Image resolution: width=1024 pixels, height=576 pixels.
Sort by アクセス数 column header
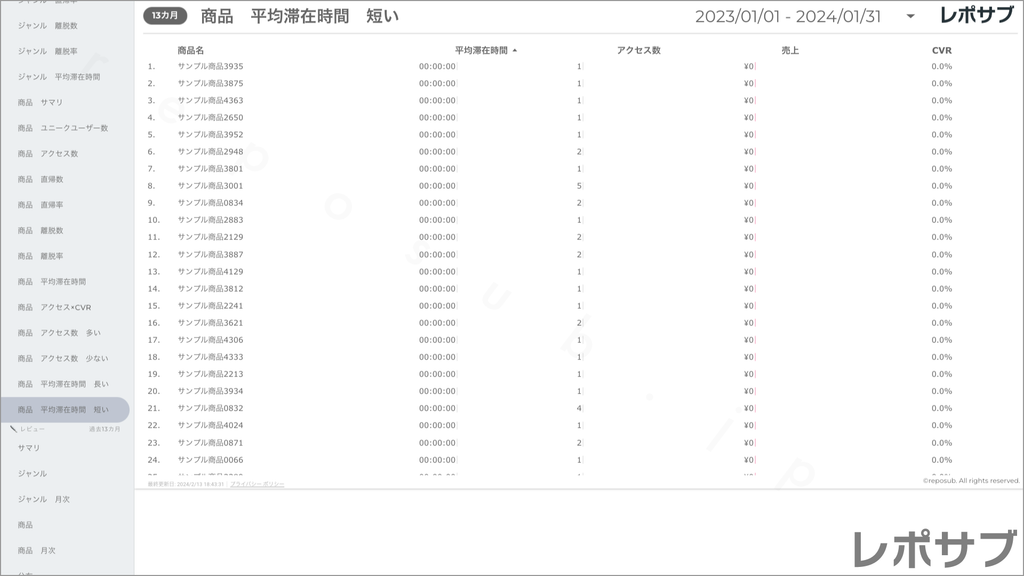coord(639,50)
